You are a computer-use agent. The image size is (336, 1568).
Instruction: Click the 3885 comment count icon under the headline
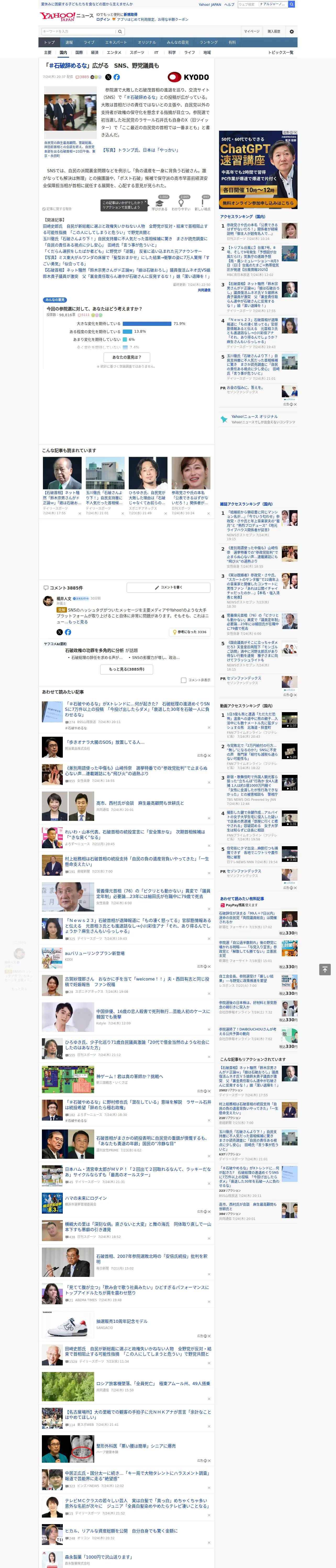(82, 77)
